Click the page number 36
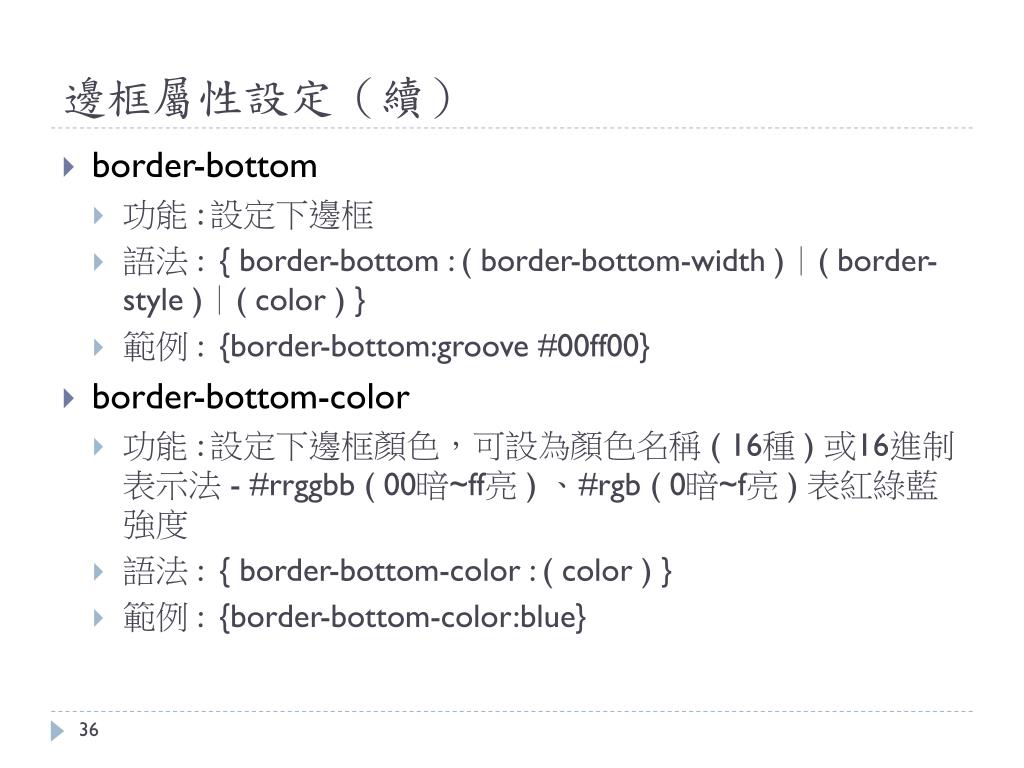Screen dimensions: 1024x768 point(89,729)
